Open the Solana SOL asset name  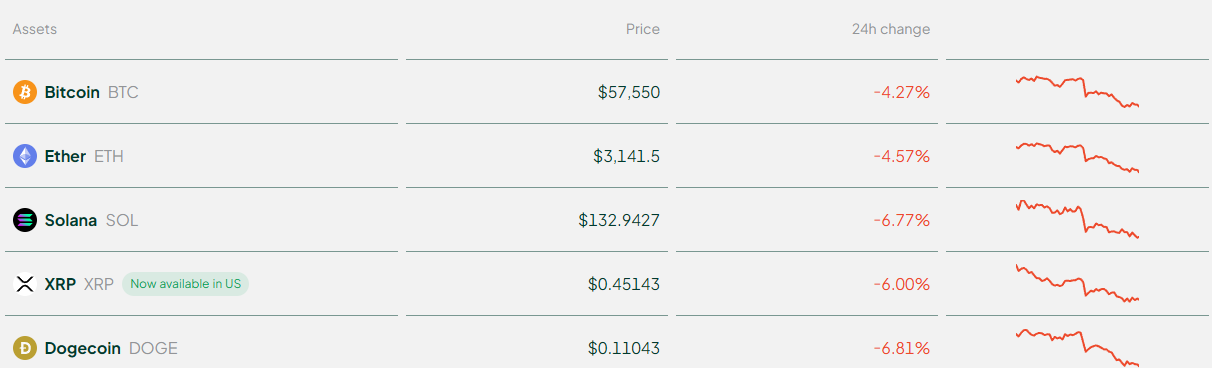click(91, 220)
